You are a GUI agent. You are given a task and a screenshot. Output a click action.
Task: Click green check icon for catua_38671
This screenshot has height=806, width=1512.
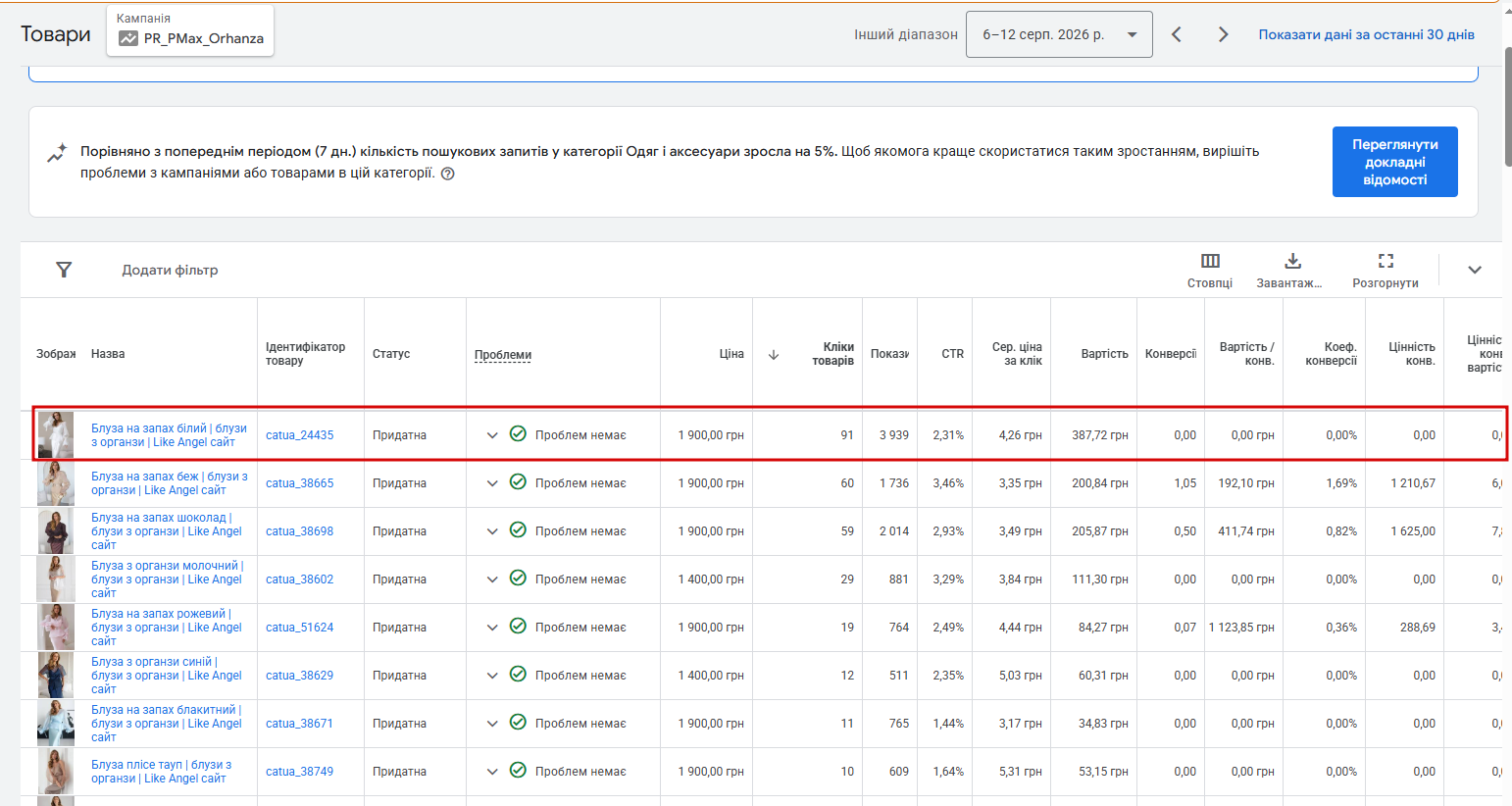click(518, 722)
